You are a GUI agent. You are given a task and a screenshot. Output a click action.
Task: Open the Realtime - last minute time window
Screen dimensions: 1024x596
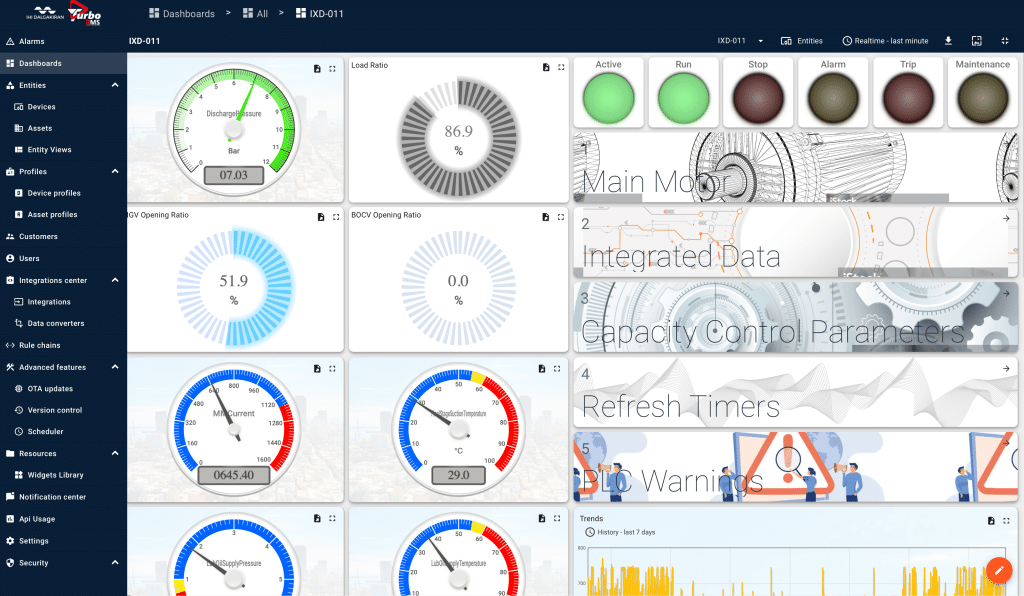[x=885, y=41]
